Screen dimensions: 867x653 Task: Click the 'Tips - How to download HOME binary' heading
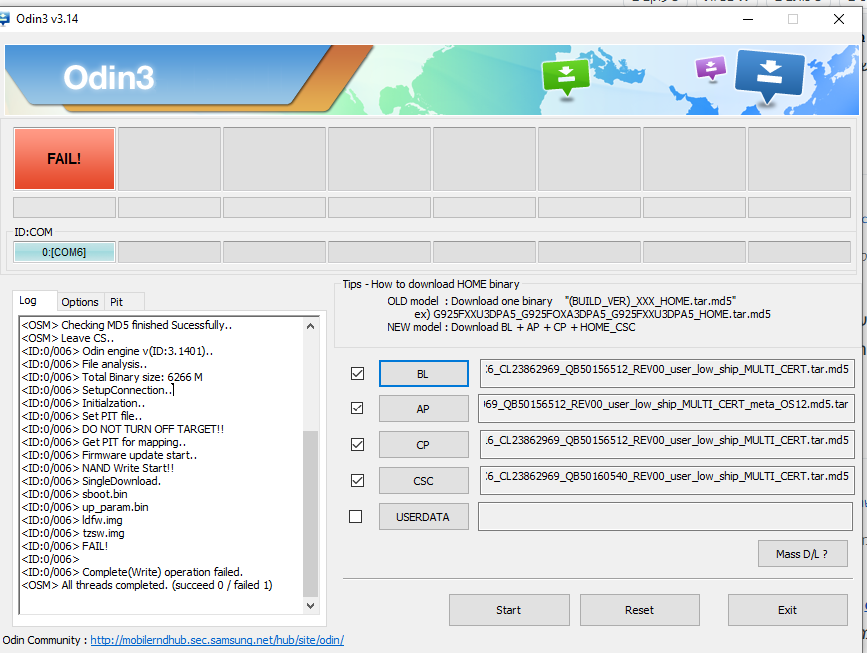point(431,284)
